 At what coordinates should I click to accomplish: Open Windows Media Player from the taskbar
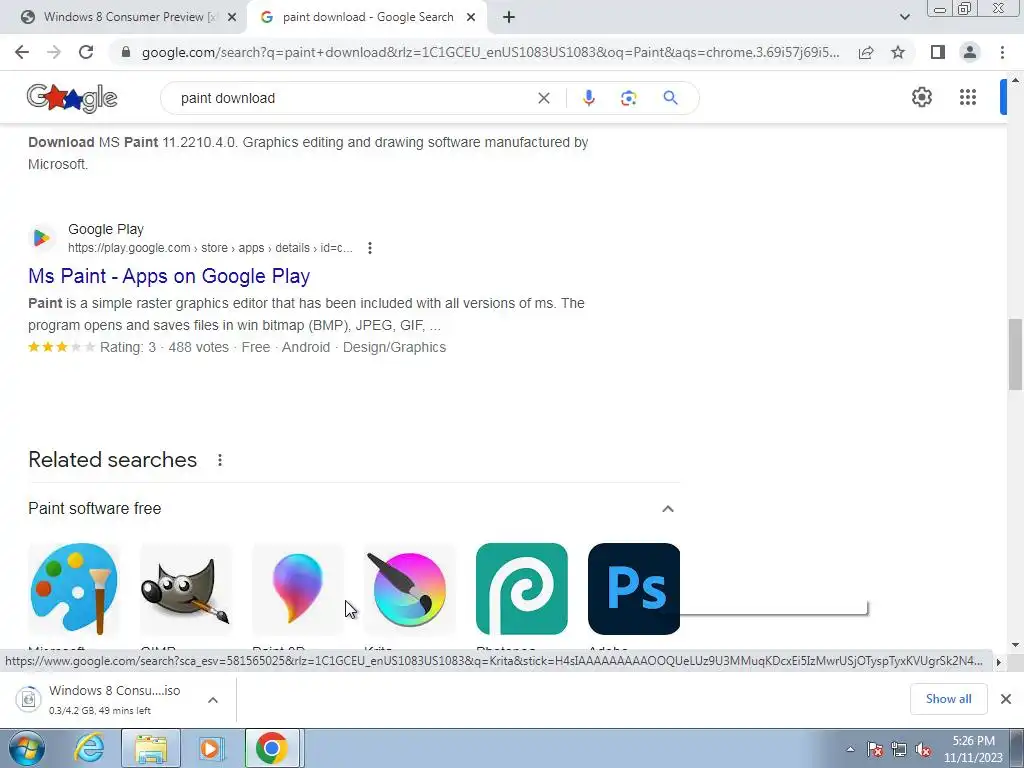coord(211,748)
